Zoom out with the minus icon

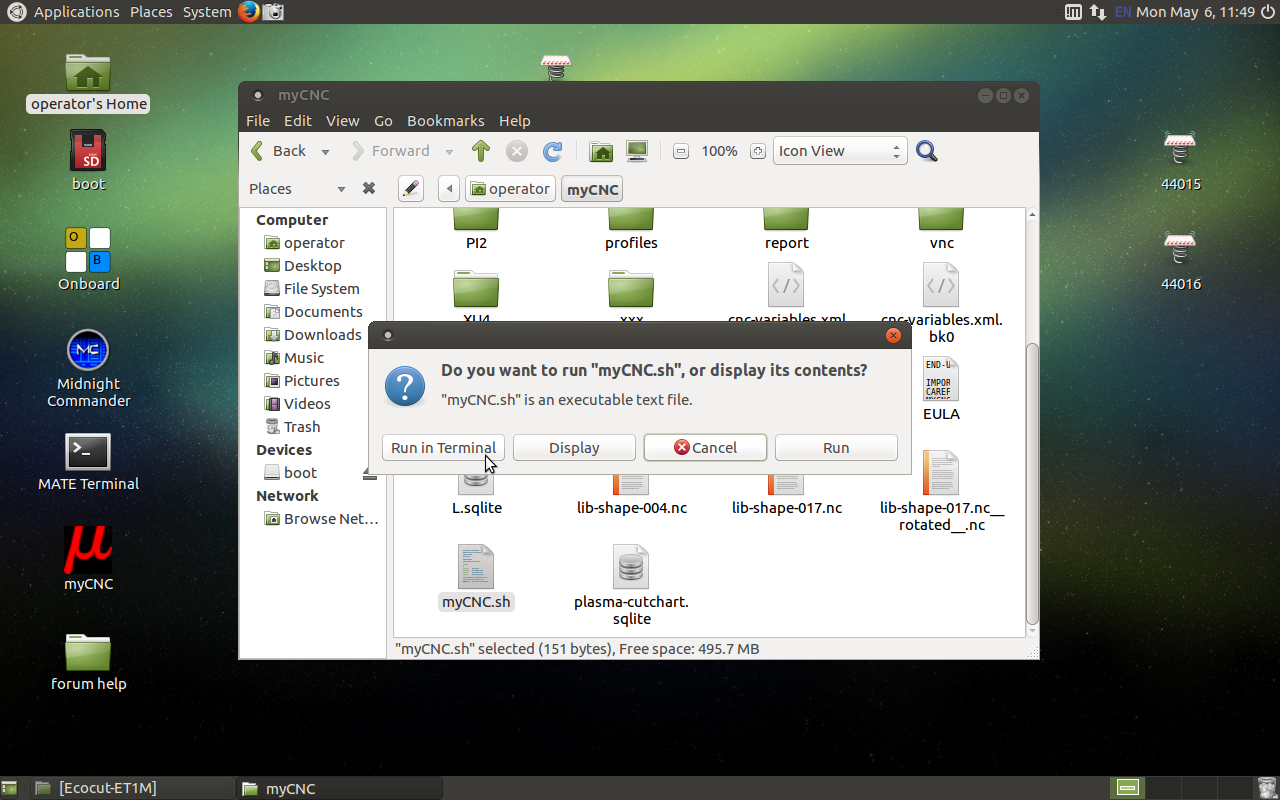(x=681, y=151)
